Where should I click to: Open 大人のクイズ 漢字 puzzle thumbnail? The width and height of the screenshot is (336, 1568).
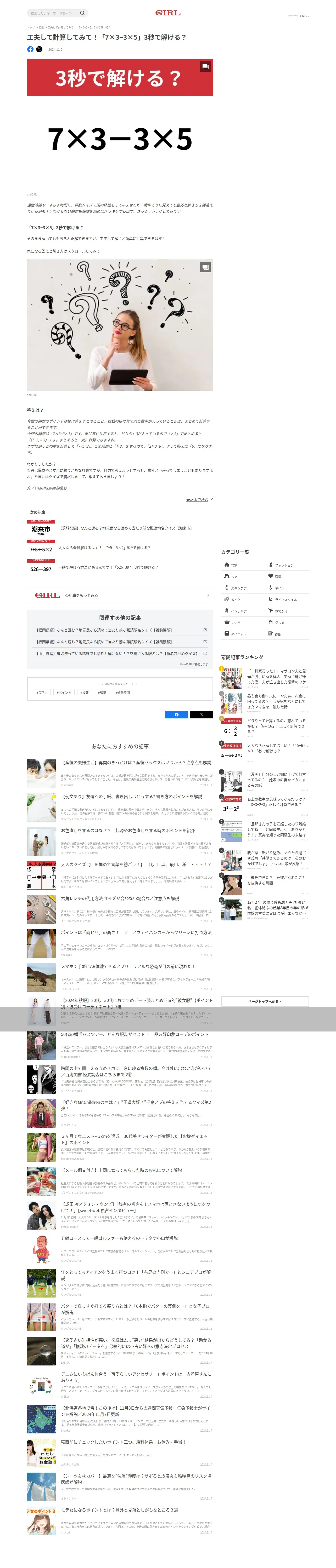[x=41, y=875]
